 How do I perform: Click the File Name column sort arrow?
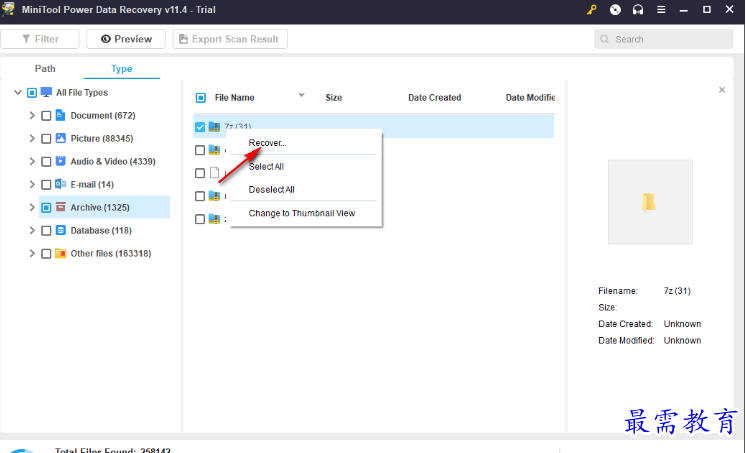point(301,95)
